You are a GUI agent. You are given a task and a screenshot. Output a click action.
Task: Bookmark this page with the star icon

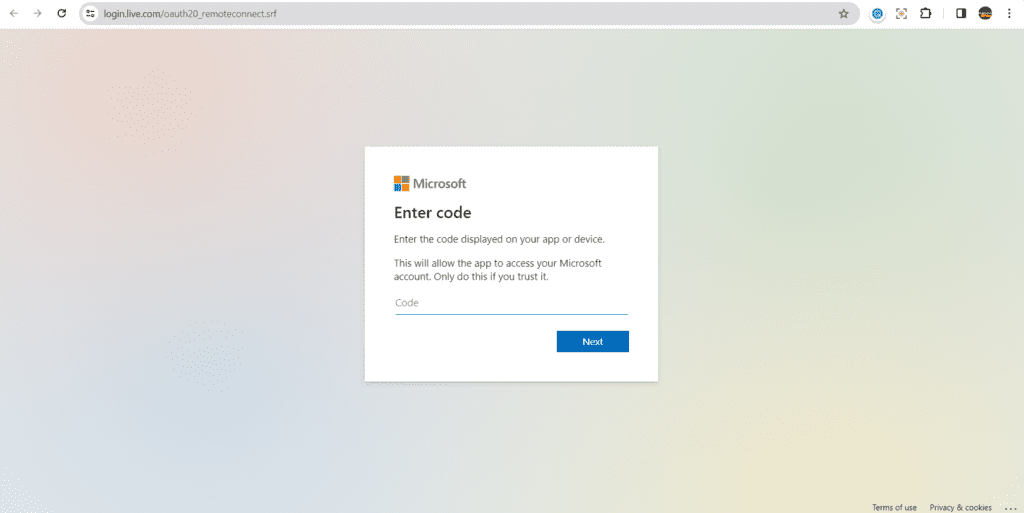click(844, 14)
